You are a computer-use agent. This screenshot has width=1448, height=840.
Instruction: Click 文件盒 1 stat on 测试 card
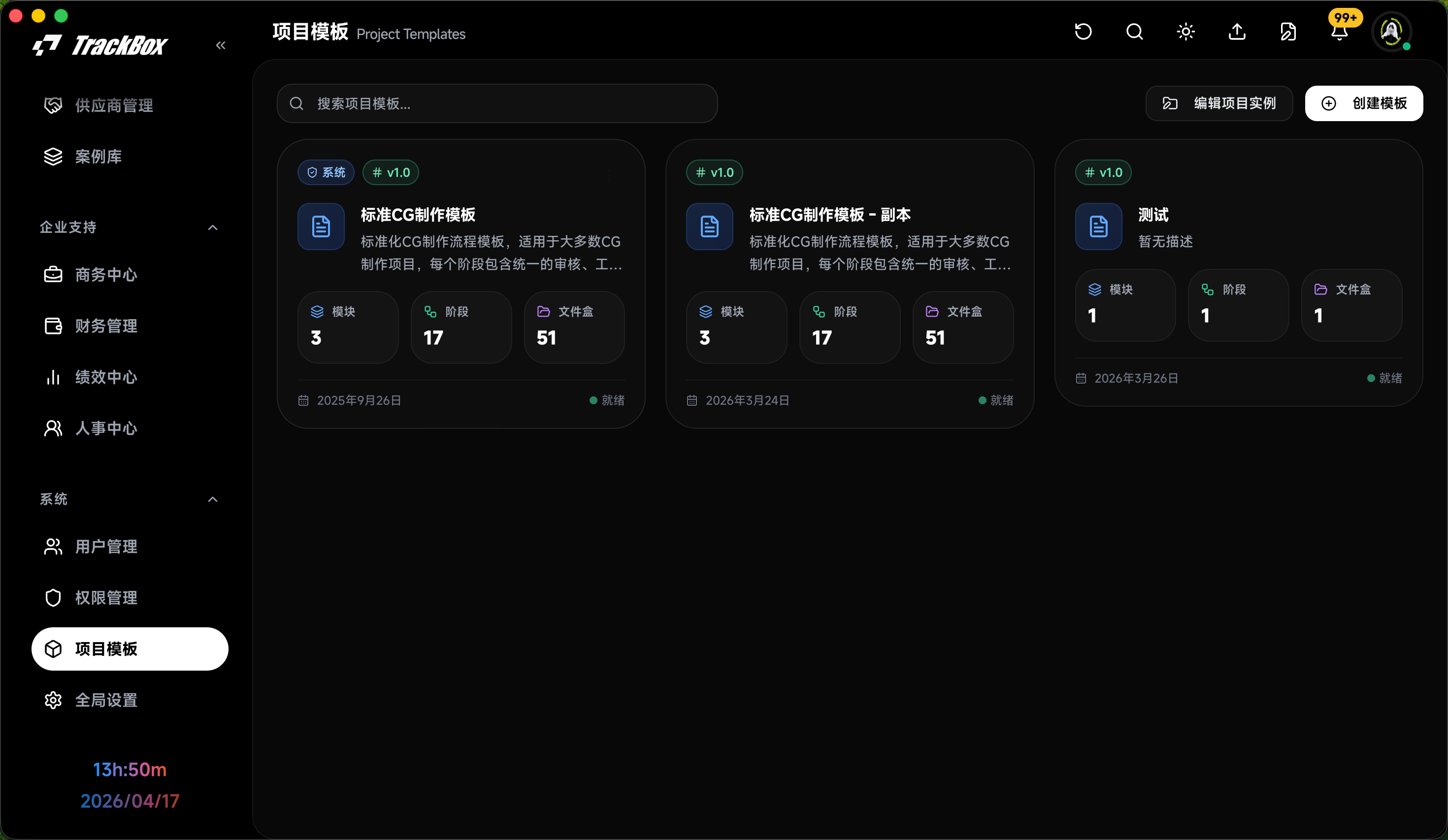coord(1351,305)
